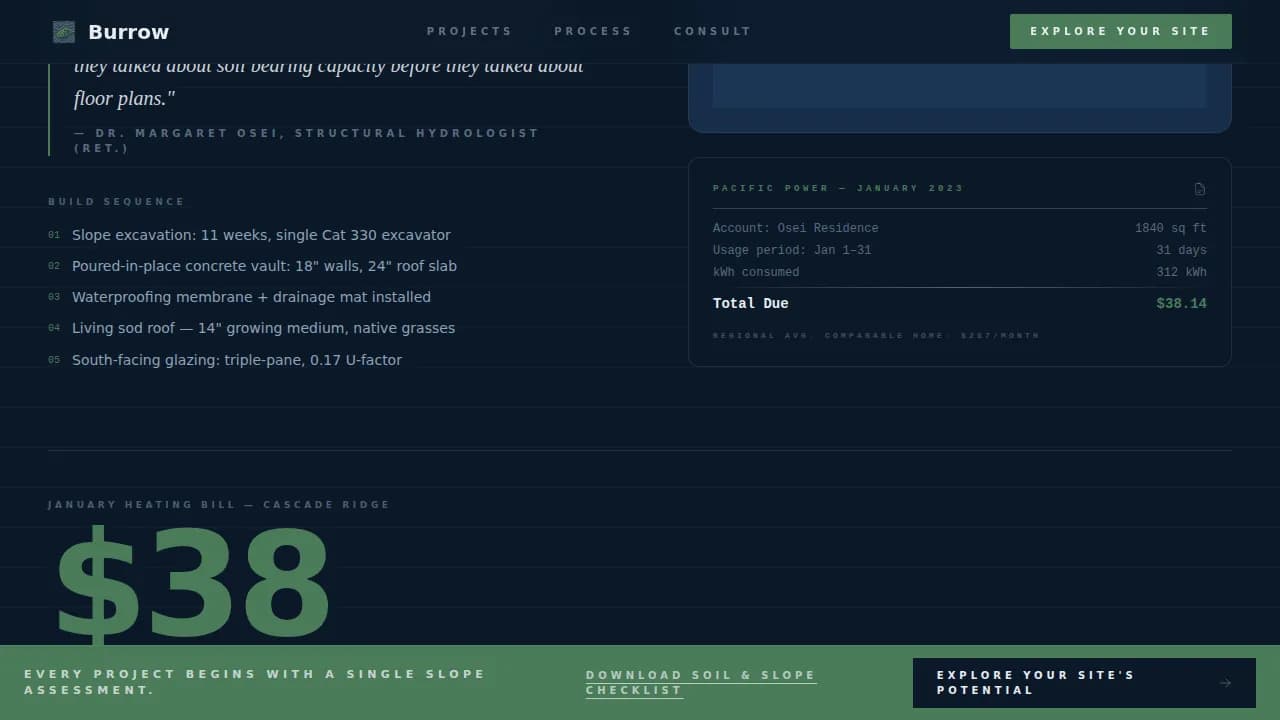Click the chart panel at top right
Screen dimensions: 1280x720
[x=958, y=85]
